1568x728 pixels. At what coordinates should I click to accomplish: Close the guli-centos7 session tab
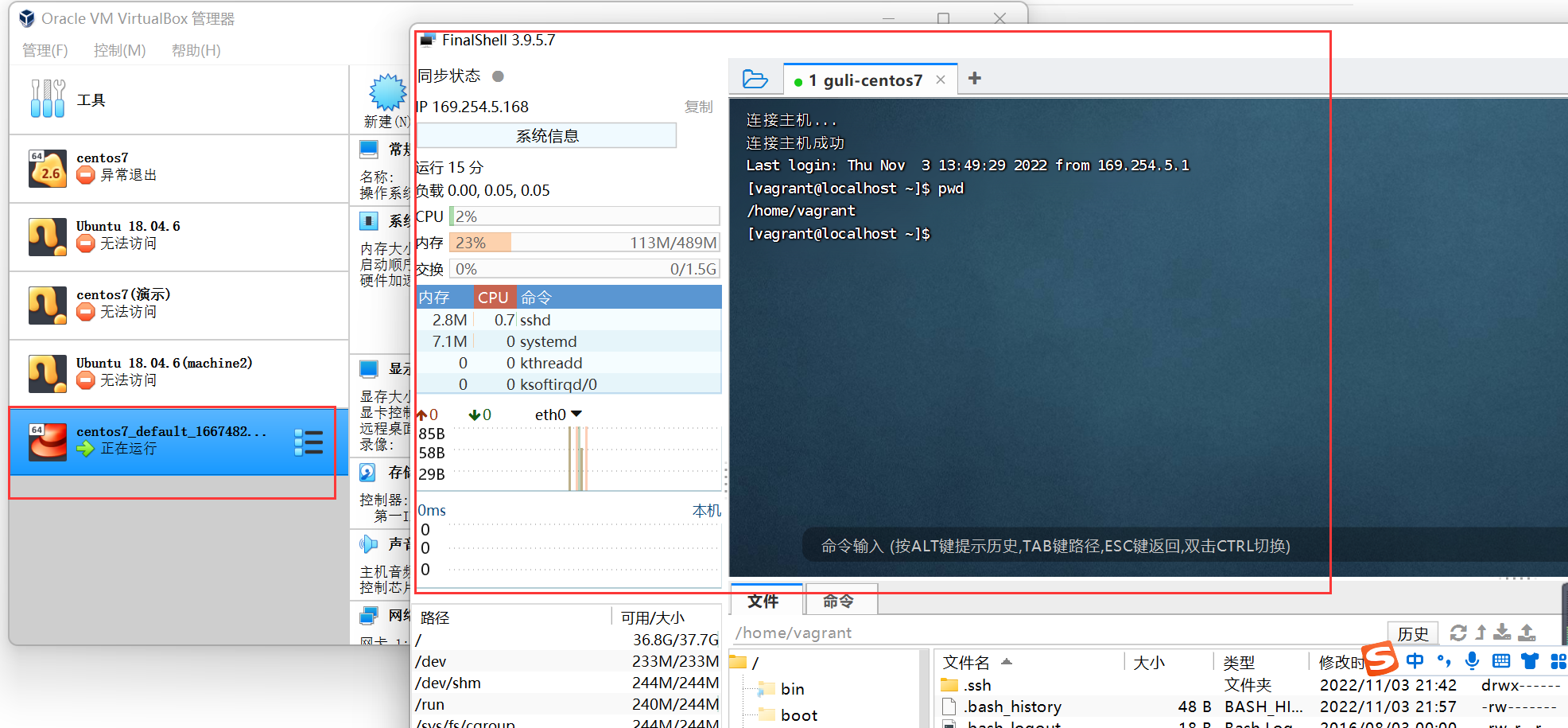(941, 80)
